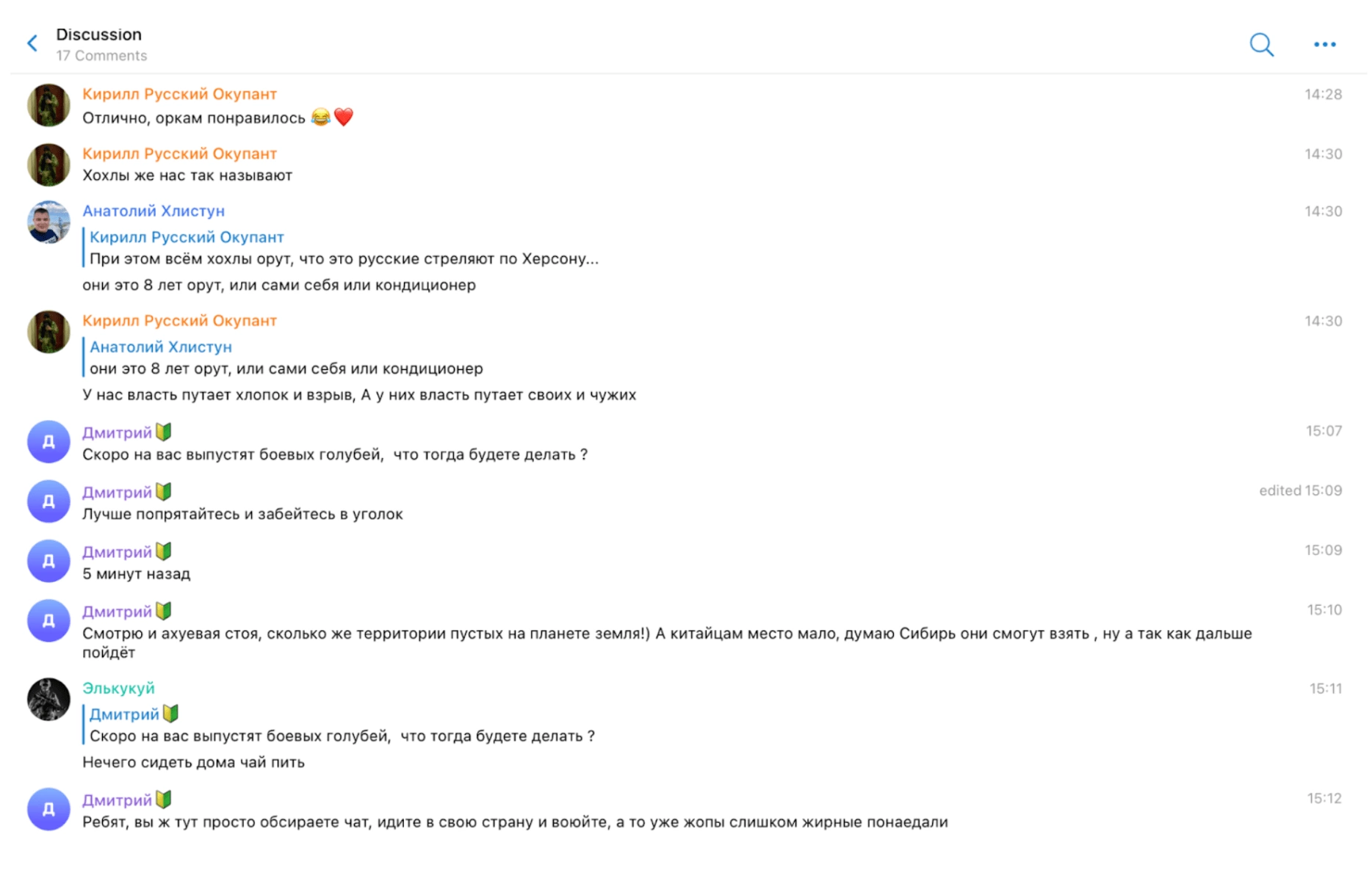Click the laughing emoji after 'оркам понравилось'

point(321,117)
